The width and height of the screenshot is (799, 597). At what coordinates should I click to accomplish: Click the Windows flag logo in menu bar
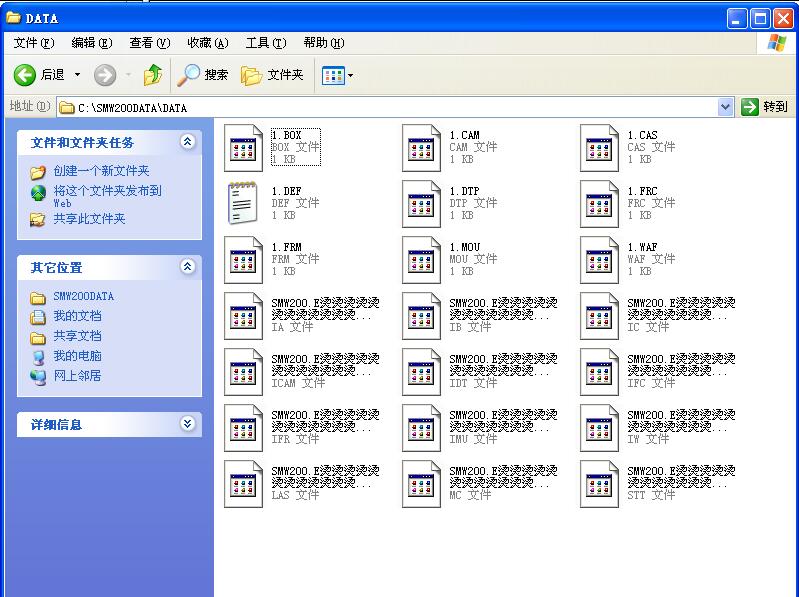click(776, 43)
